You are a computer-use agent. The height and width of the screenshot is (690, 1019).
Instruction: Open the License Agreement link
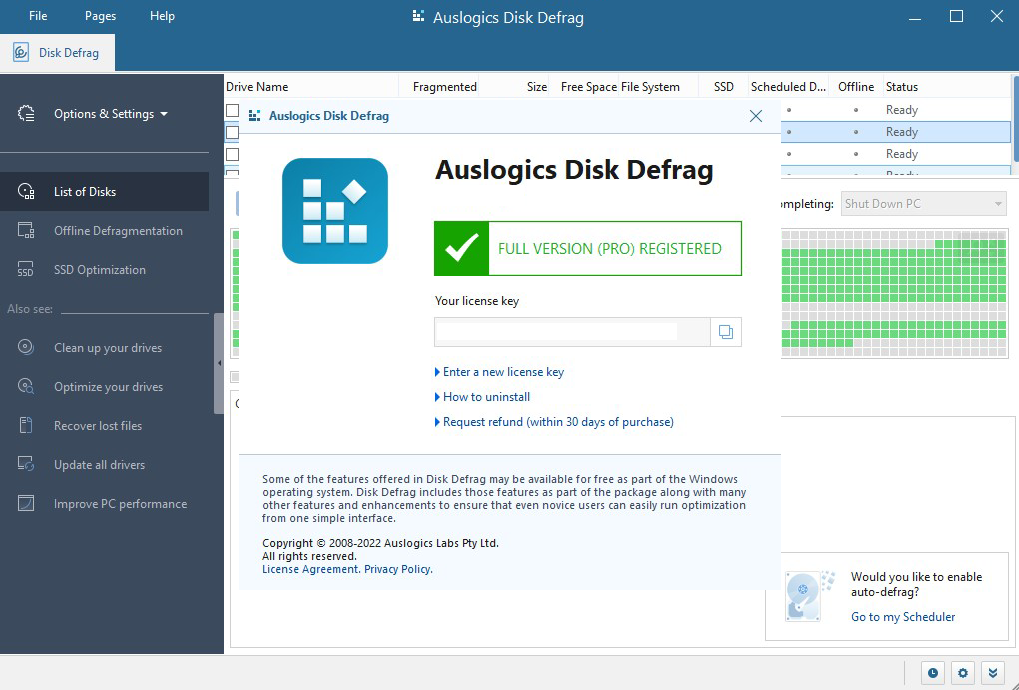pyautogui.click(x=309, y=569)
